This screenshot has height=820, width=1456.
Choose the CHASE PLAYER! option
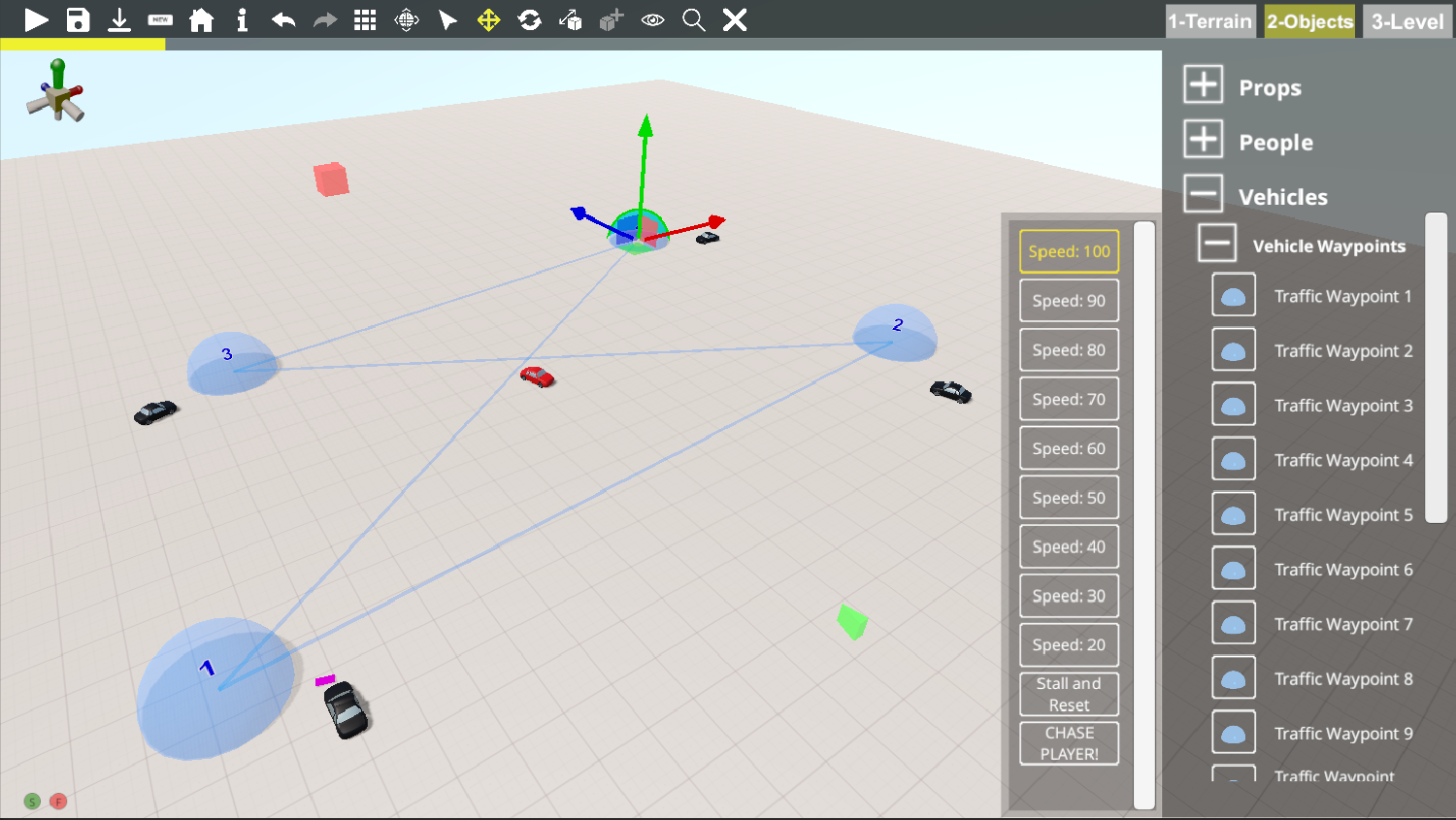[1069, 743]
